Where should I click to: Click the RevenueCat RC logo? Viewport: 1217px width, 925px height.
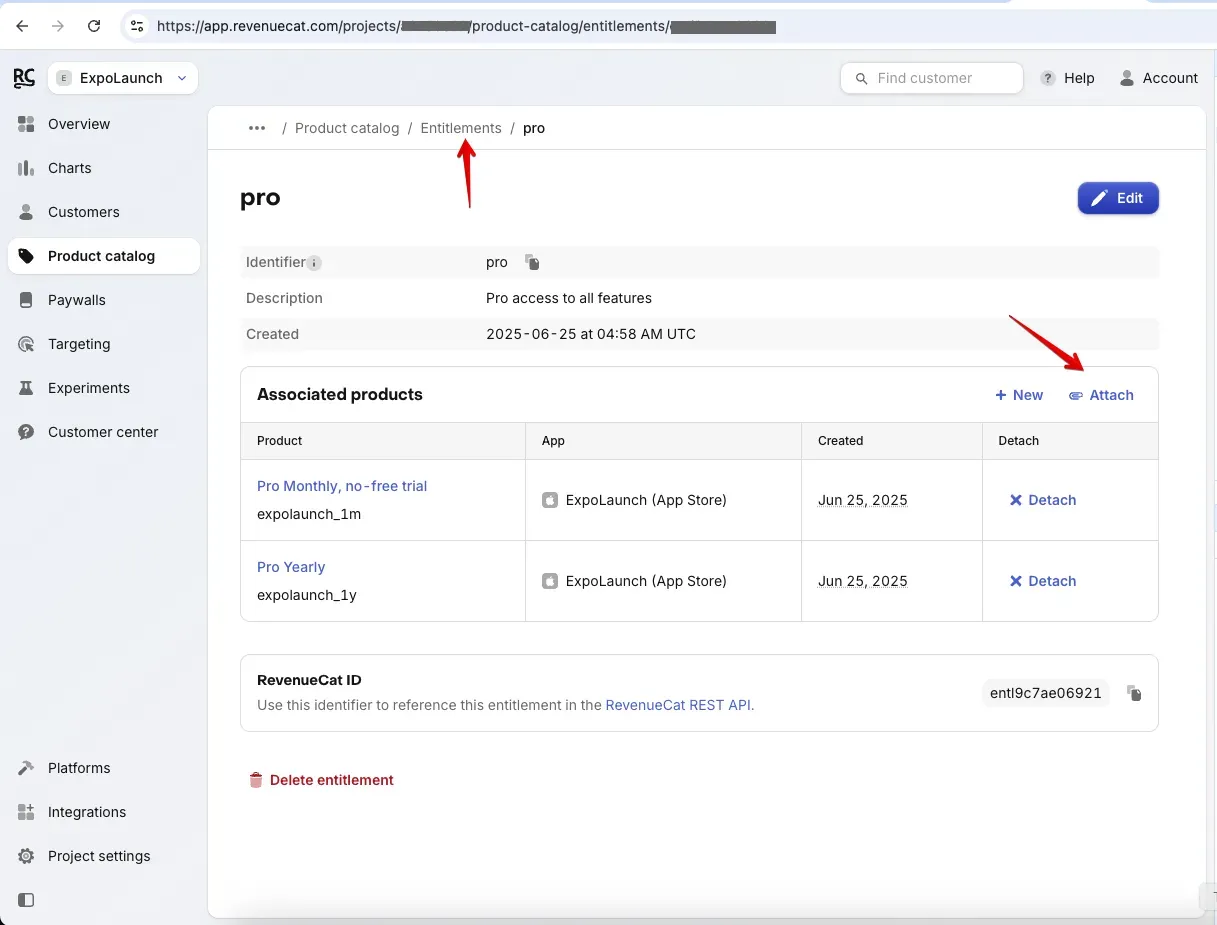(24, 78)
